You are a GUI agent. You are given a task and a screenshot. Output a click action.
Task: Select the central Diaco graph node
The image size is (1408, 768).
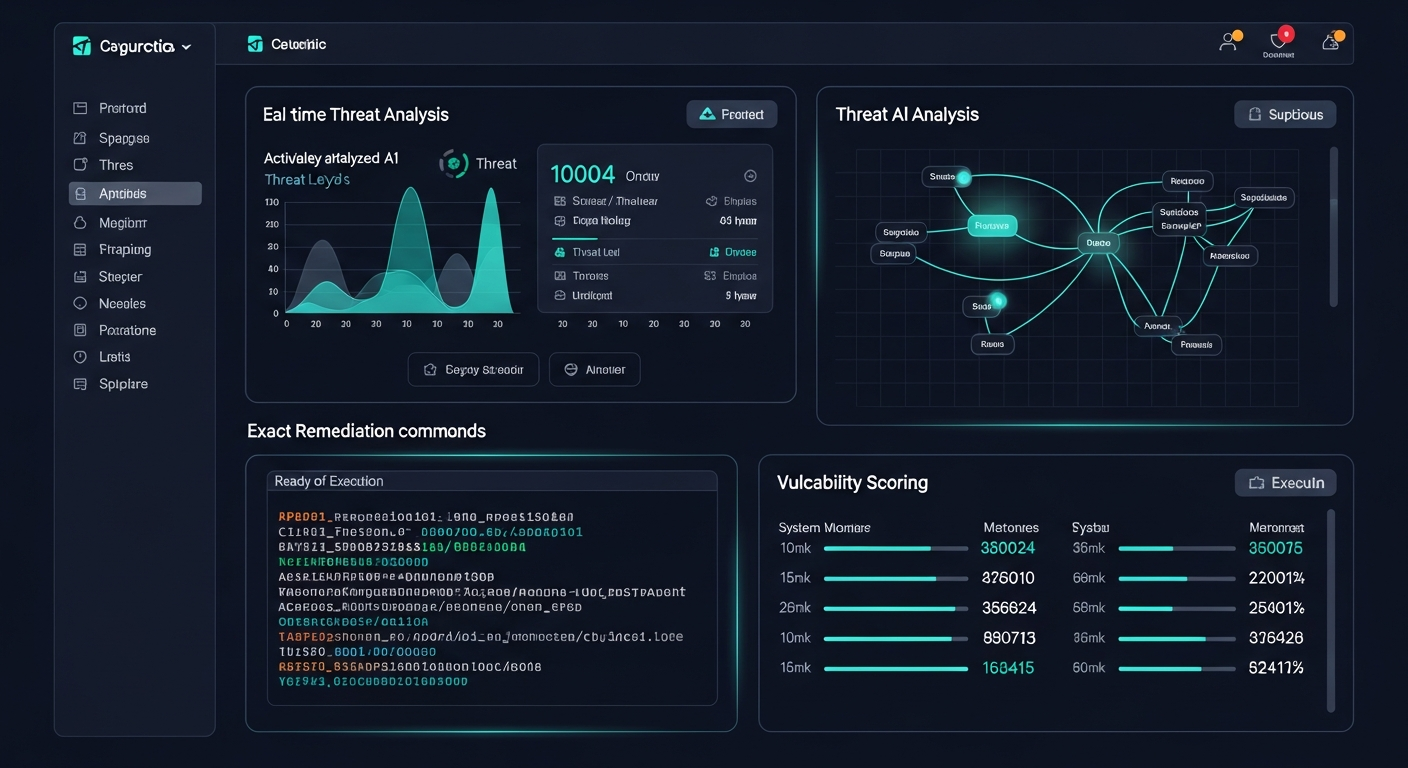click(x=1098, y=242)
